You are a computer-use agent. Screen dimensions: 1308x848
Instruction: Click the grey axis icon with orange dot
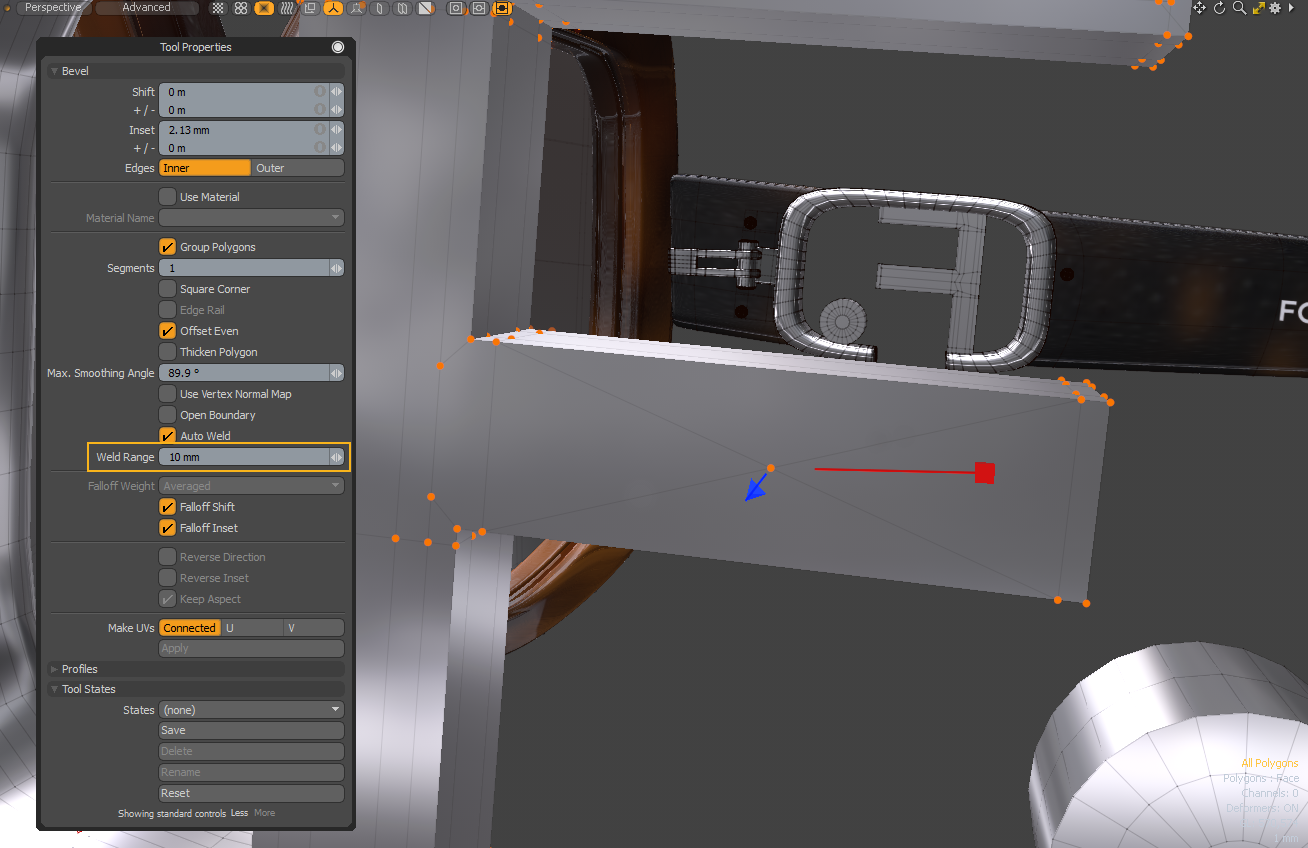pos(356,8)
